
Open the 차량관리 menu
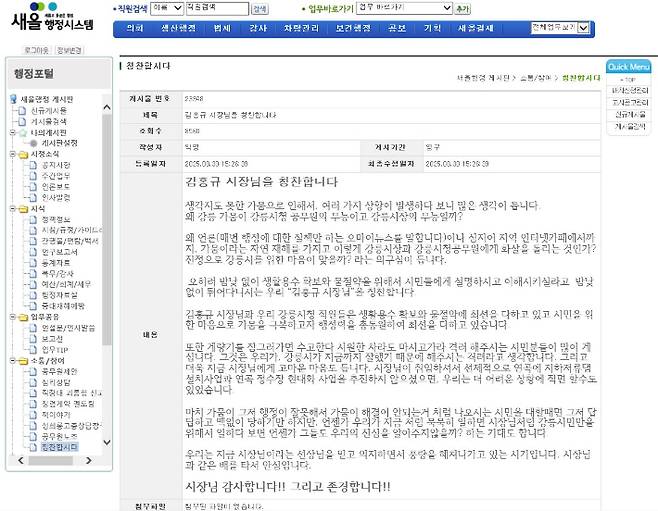pos(301,28)
